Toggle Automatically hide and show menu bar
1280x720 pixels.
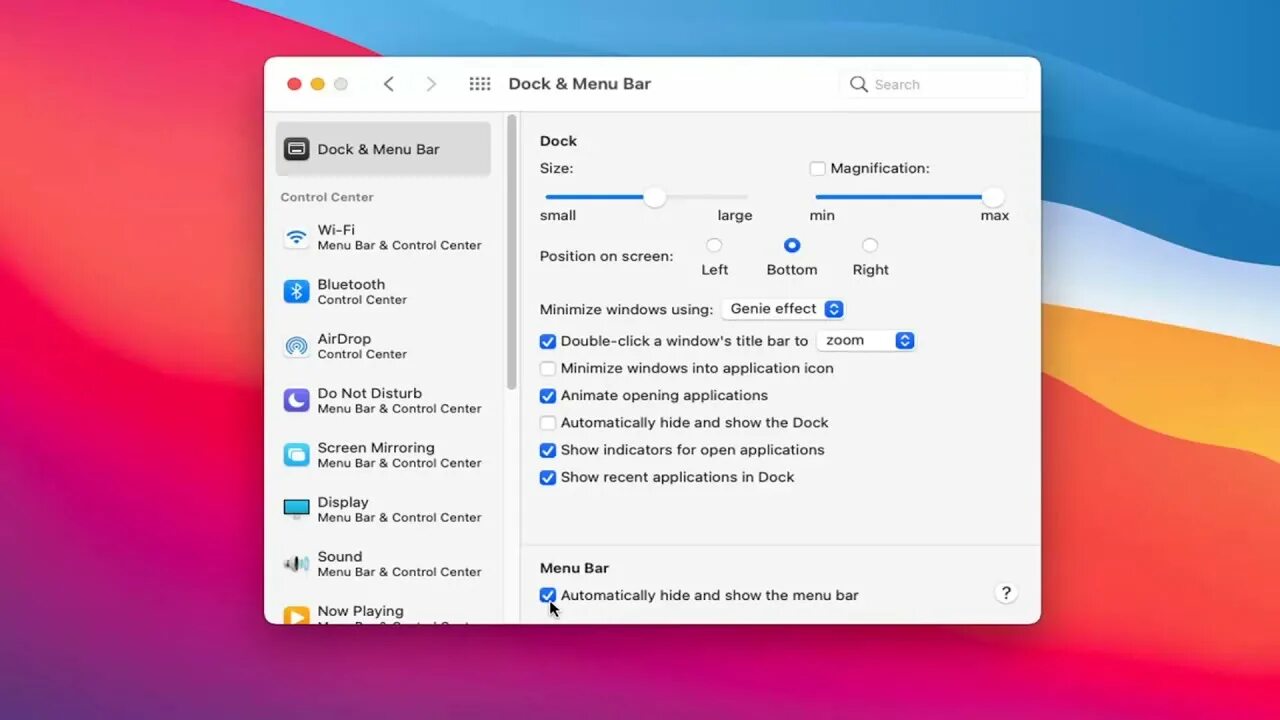tap(547, 595)
